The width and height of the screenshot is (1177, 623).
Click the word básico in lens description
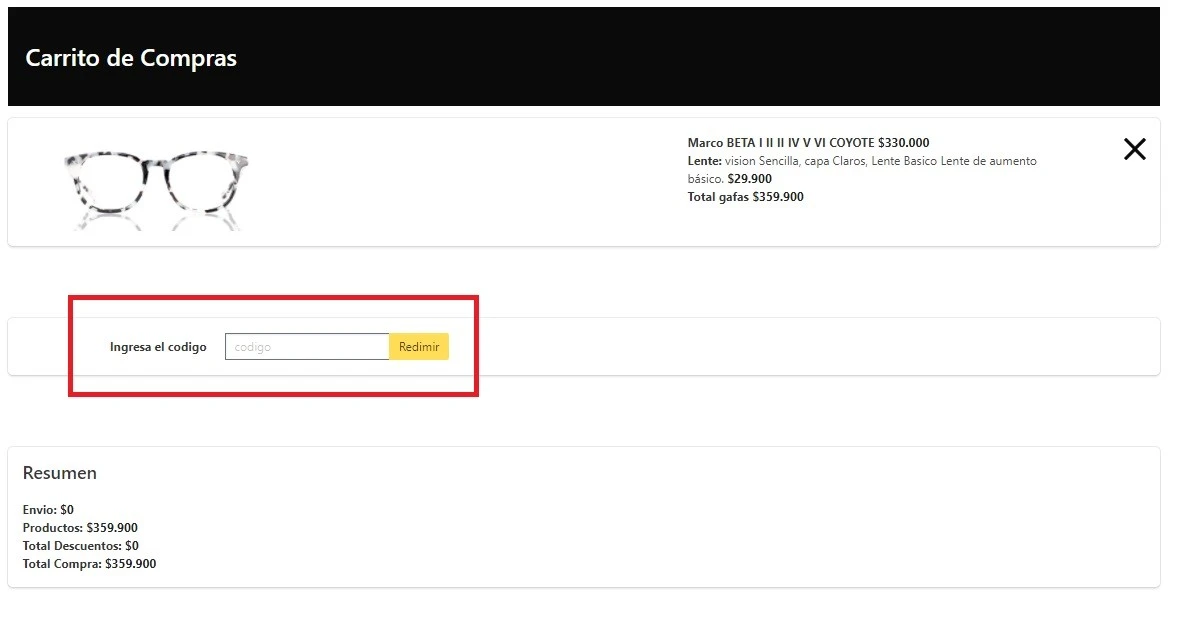click(704, 179)
